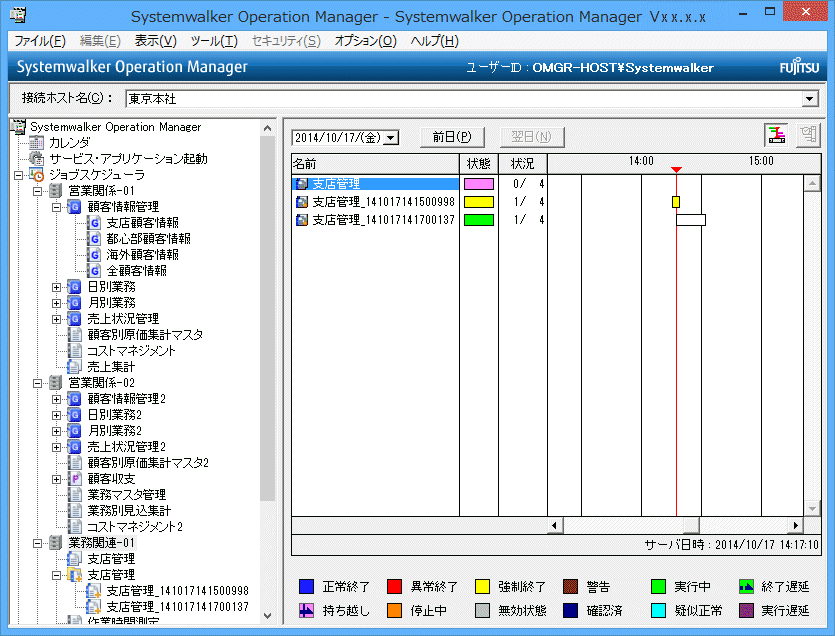Select the サービス・アプリケーション起動 icon
835x636 pixels.
click(36, 159)
